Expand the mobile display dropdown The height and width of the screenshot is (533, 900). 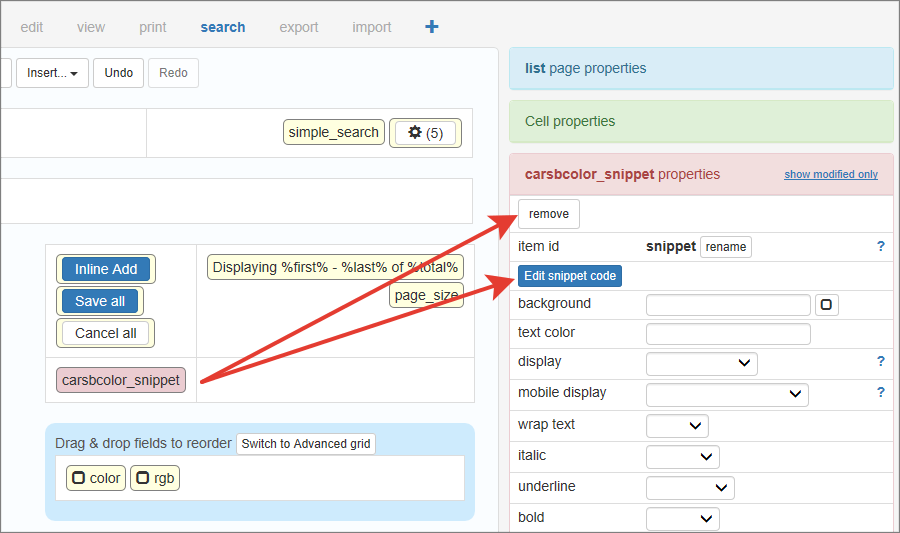tap(727, 394)
